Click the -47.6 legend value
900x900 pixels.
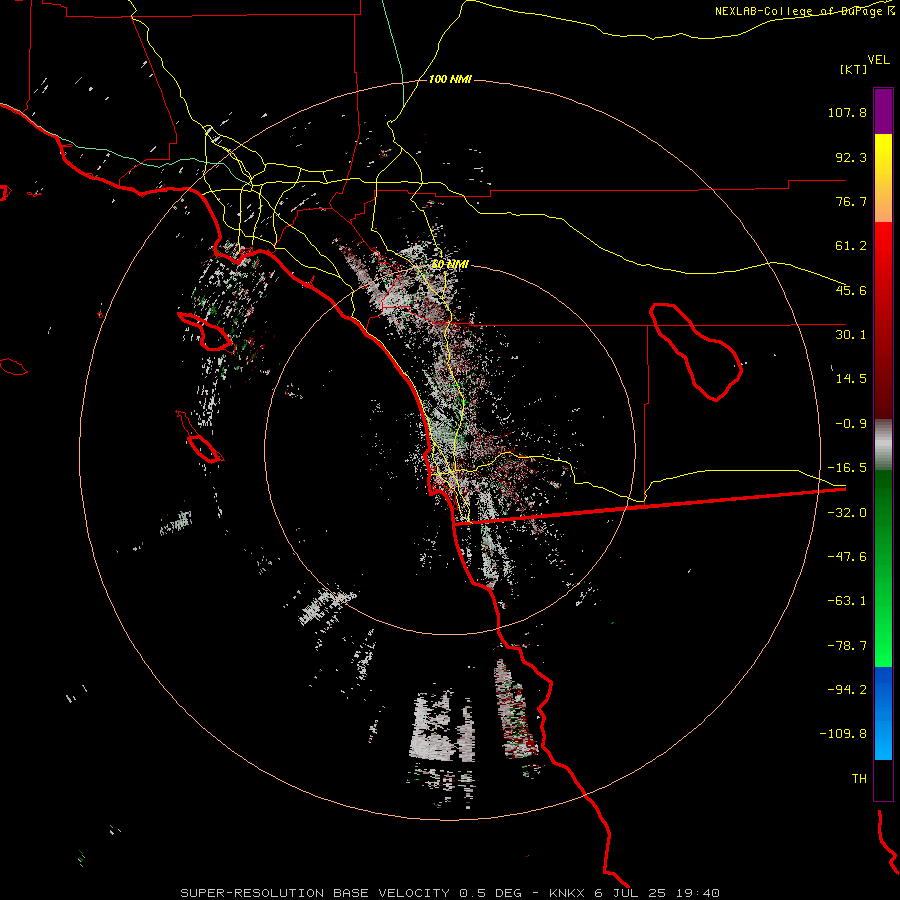tap(847, 557)
